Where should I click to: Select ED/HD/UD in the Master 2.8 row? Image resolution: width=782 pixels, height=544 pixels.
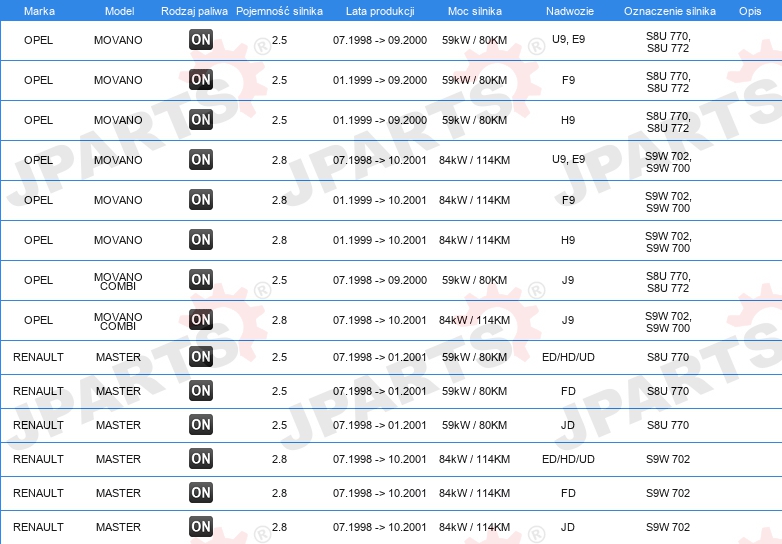569,459
